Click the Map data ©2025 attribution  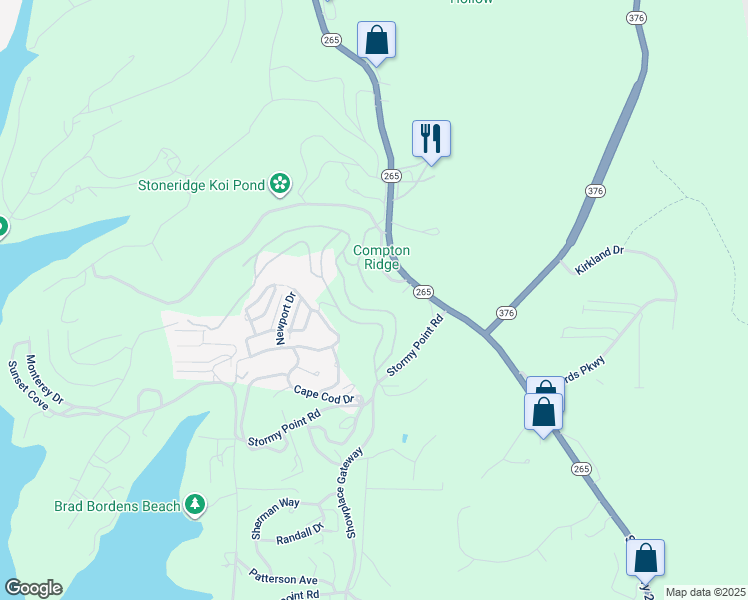point(706,592)
